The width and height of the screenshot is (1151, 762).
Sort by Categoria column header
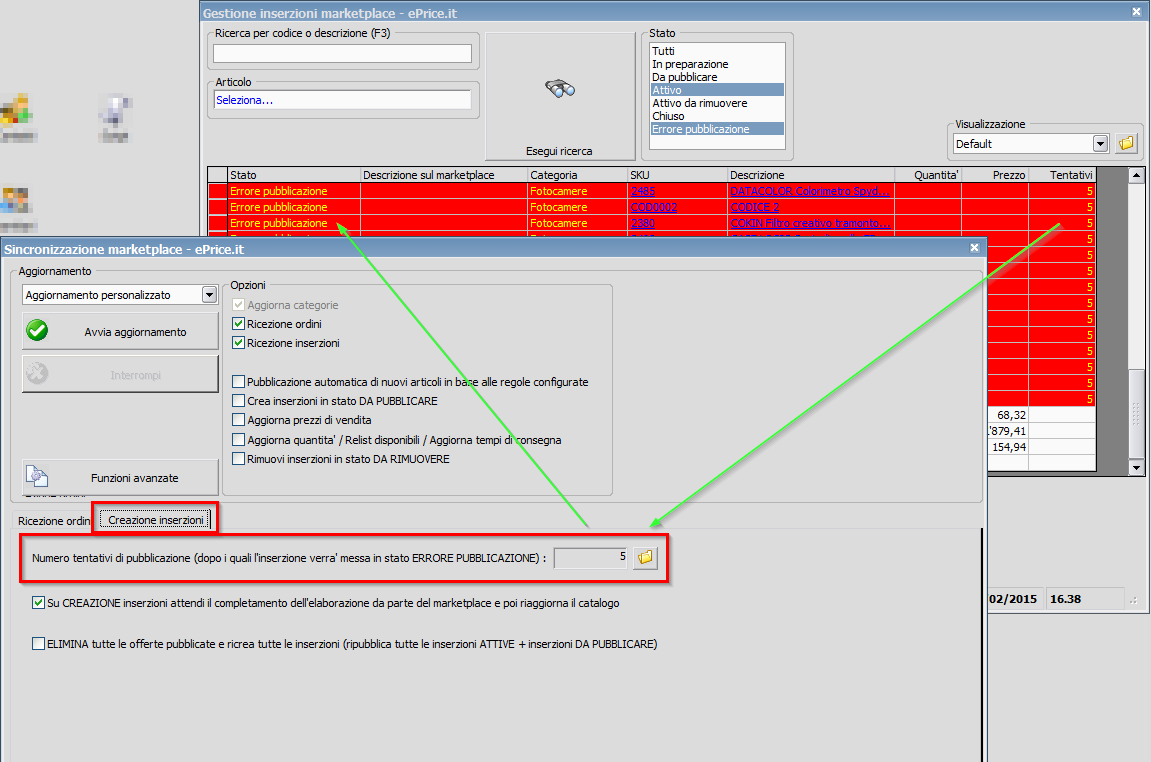point(578,175)
